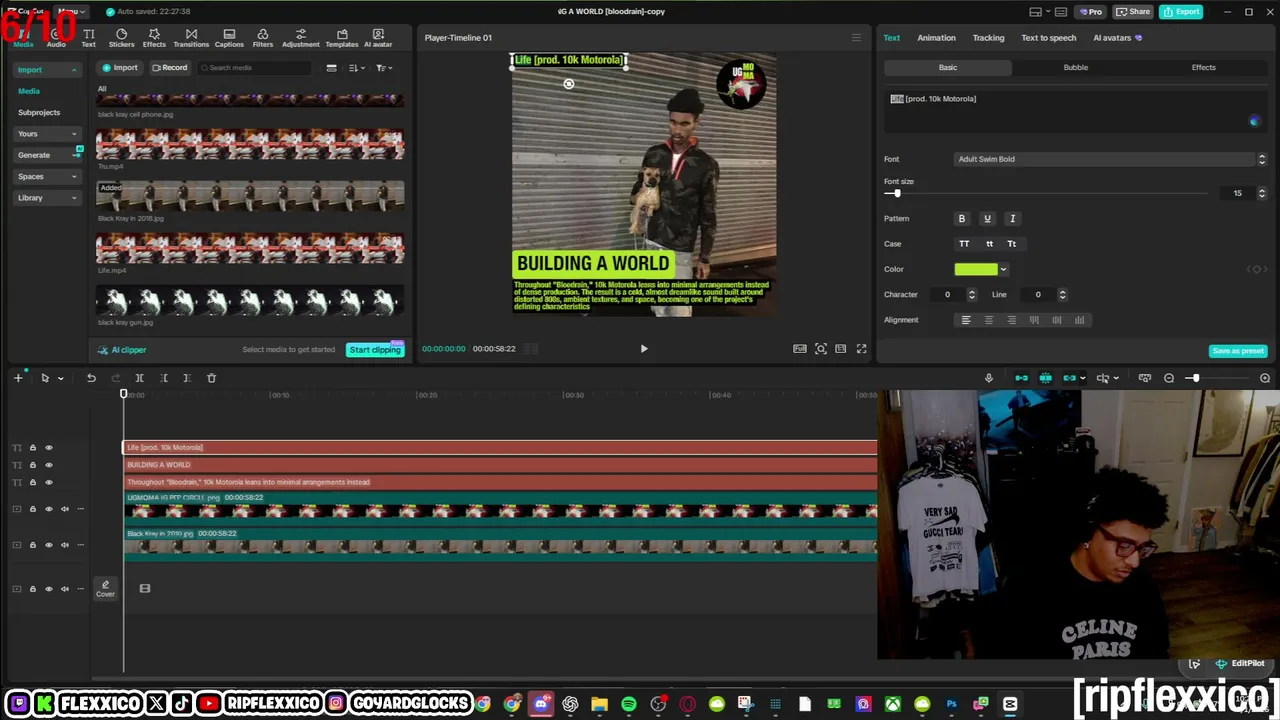The image size is (1280, 720).
Task: Zoom in the timeline
Action: point(1265,378)
